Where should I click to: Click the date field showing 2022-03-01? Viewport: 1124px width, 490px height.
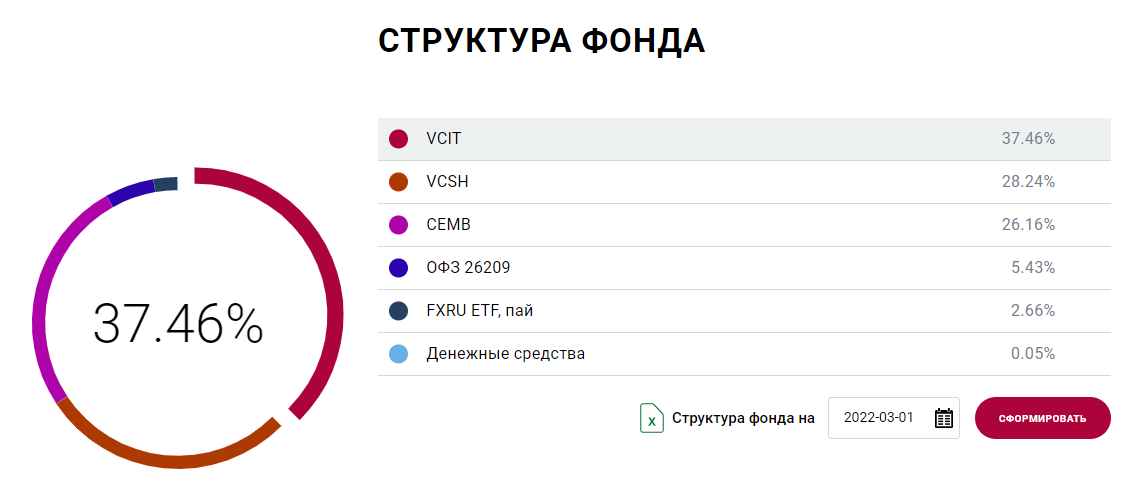[880, 418]
